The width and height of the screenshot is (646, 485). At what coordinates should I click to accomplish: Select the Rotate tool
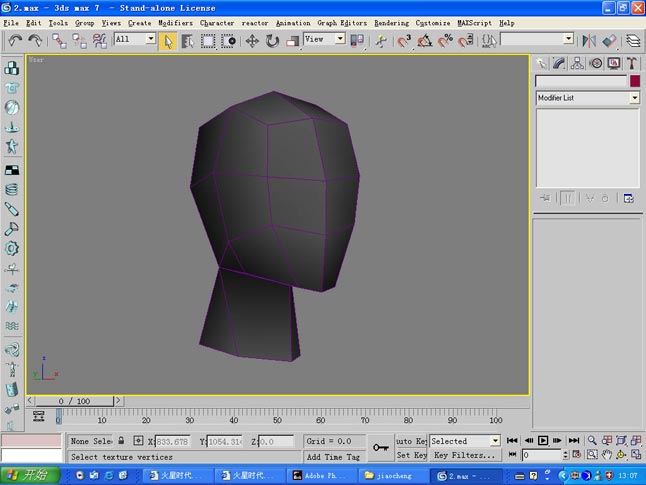(x=272, y=41)
